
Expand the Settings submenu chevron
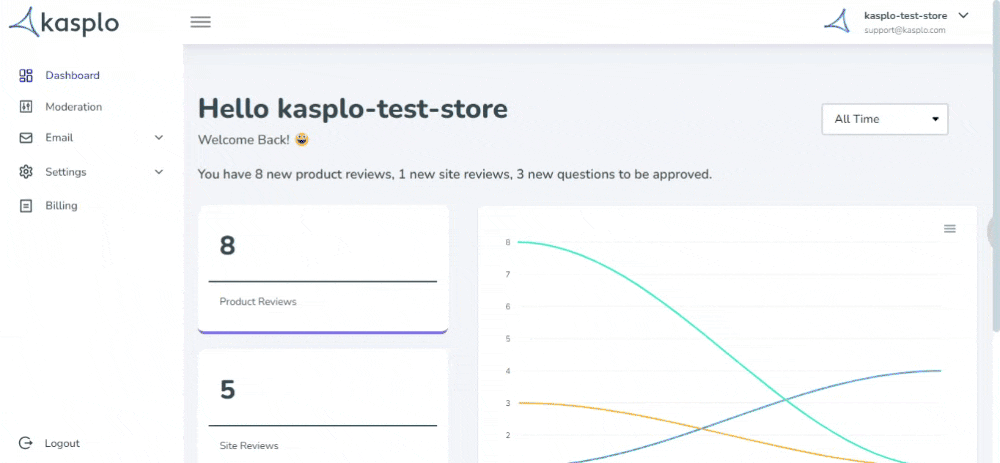pos(159,172)
